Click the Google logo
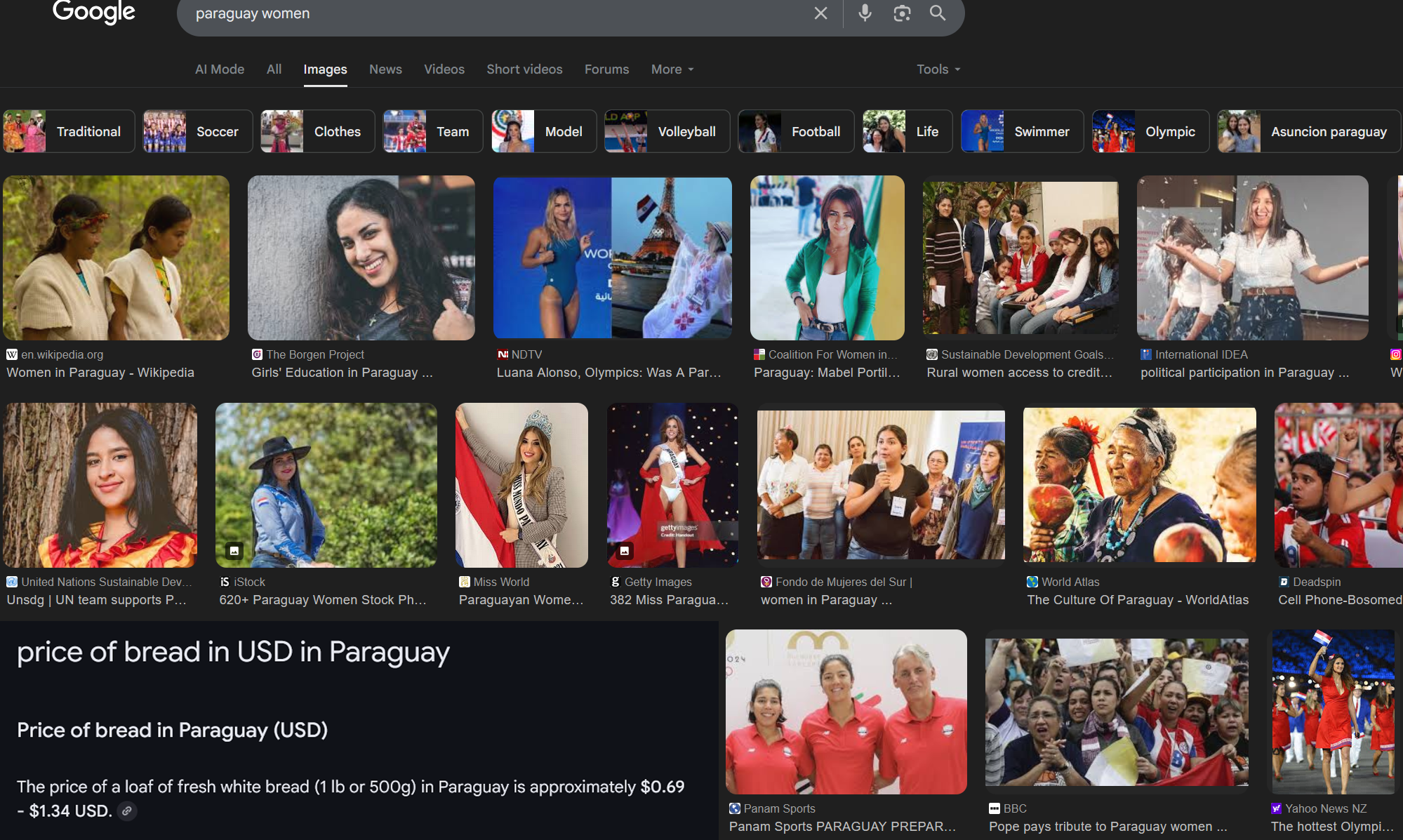 93,12
